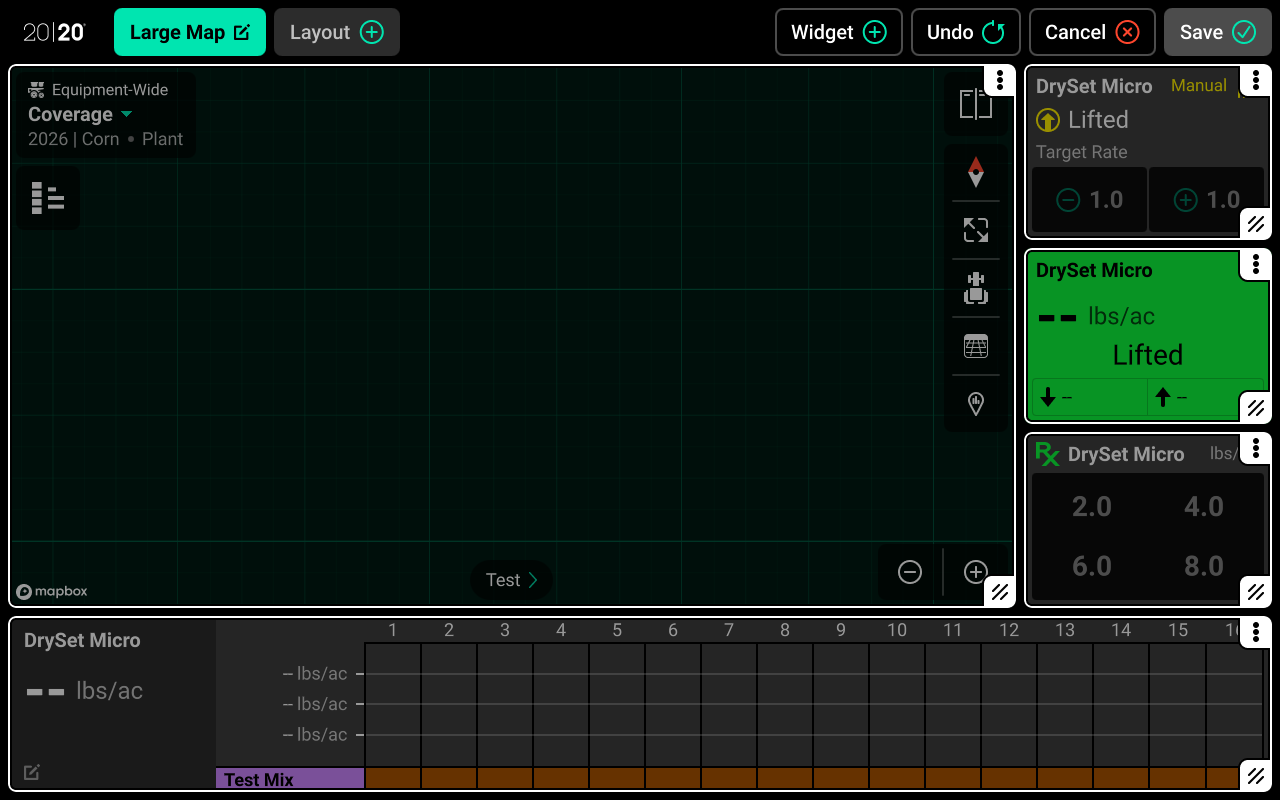Zoom out the map with minus
This screenshot has width=1280, height=800.
pos(909,572)
